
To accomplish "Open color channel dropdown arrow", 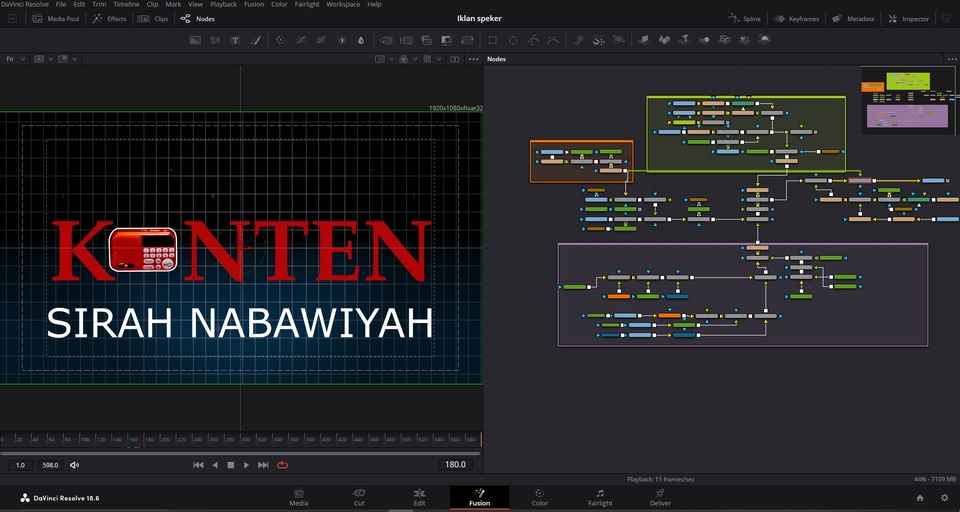I will click(x=415, y=59).
